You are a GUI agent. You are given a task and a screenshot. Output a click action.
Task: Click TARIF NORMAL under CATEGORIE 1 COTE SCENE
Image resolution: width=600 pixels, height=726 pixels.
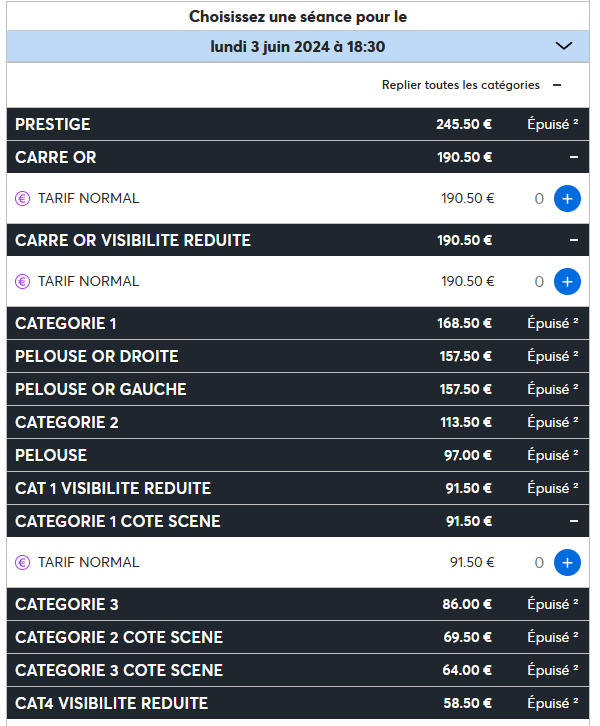pos(88,562)
